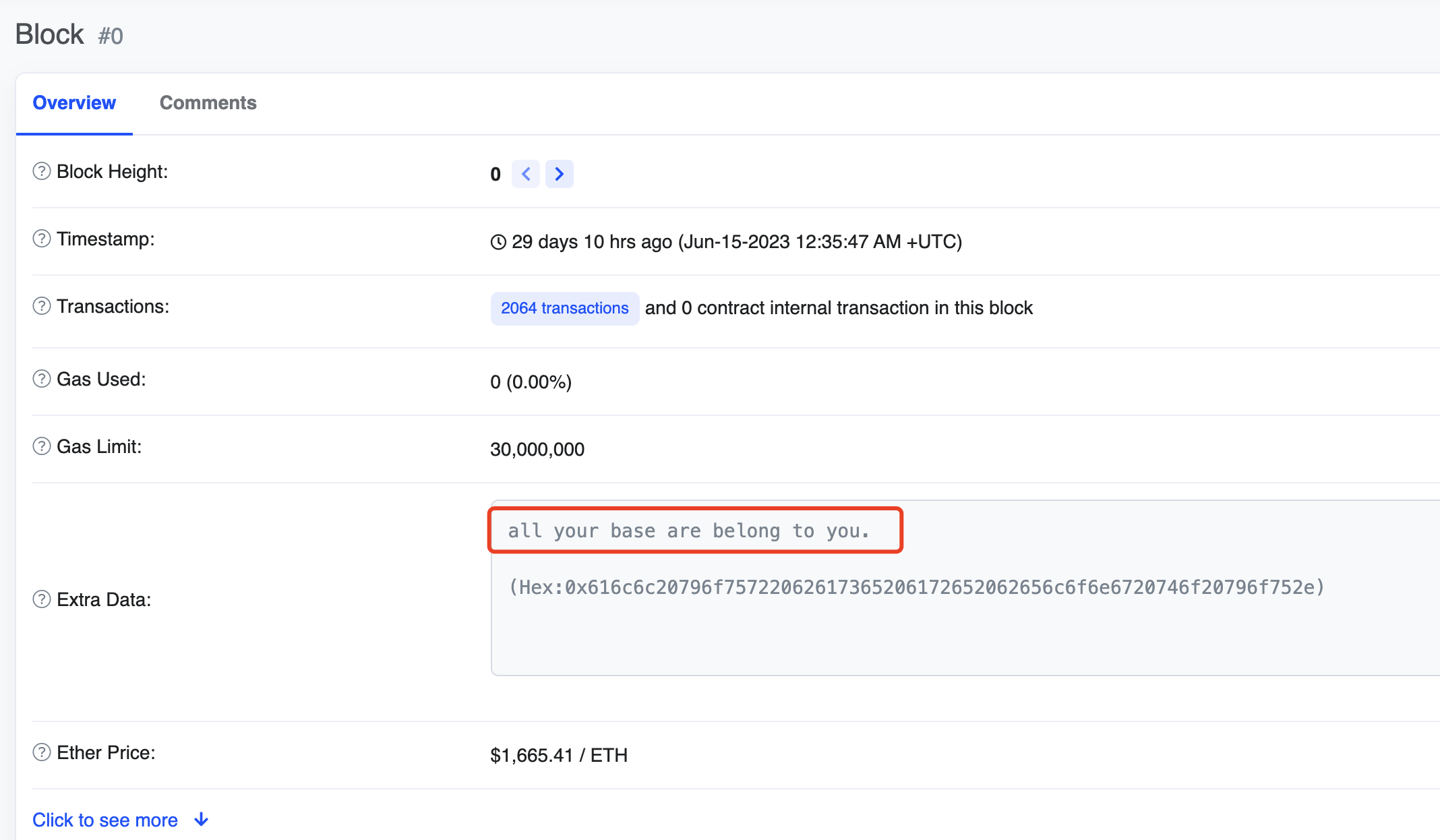Click the 'Timestamp:' label
1440x840 pixels.
pos(106,239)
